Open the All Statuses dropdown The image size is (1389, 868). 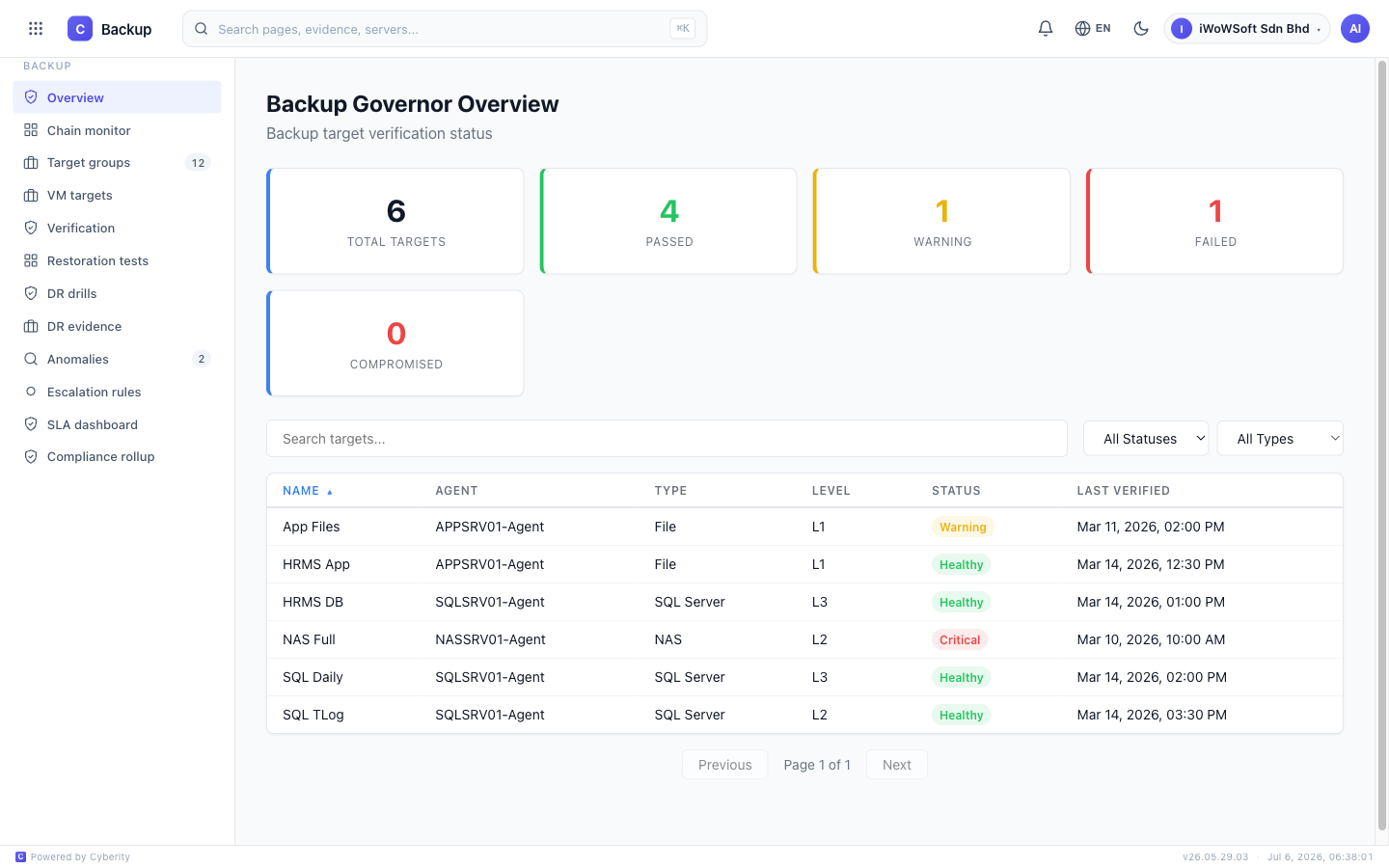click(1146, 439)
